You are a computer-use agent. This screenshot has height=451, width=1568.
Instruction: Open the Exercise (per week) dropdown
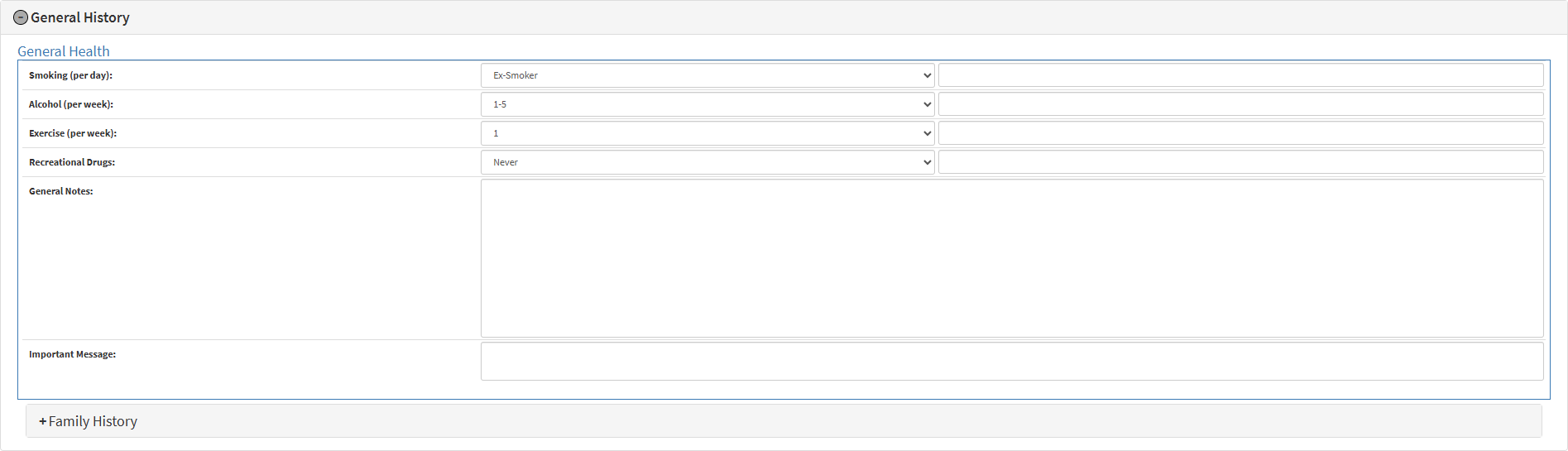(707, 133)
